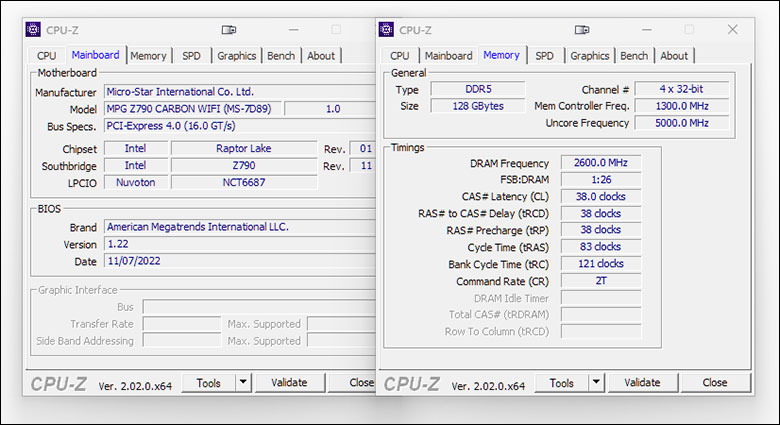Click the MPG Z790 CARBON WIFI model field

coord(193,109)
